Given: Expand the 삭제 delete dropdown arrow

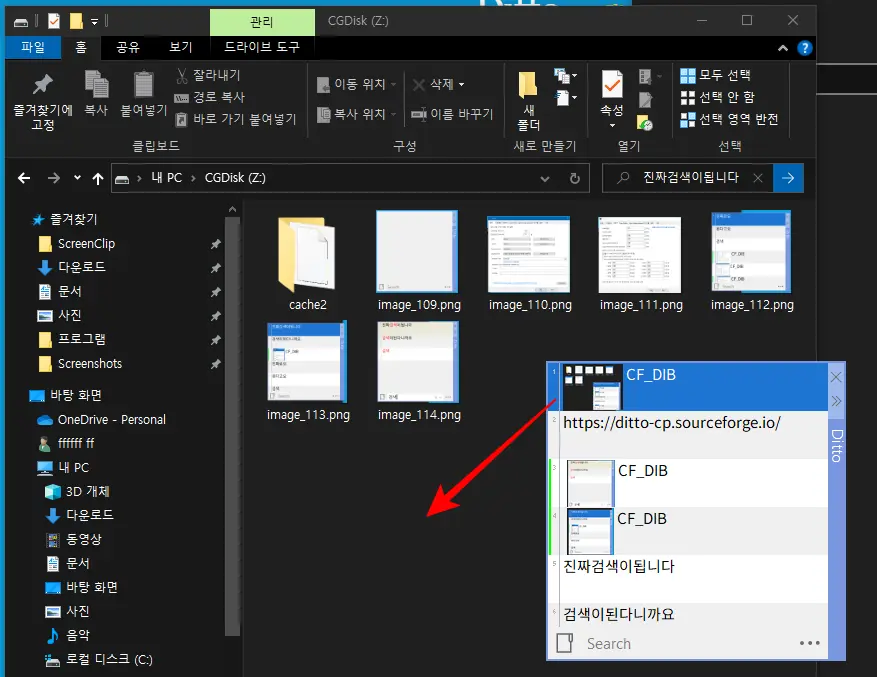Looking at the screenshot, I should point(461,84).
